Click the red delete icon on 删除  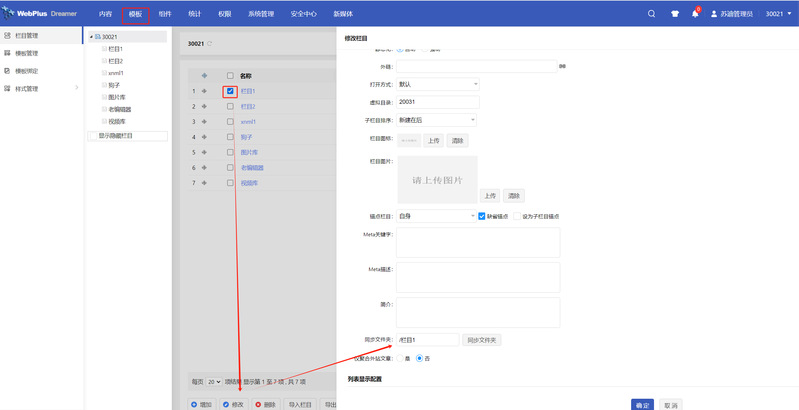click(258, 404)
